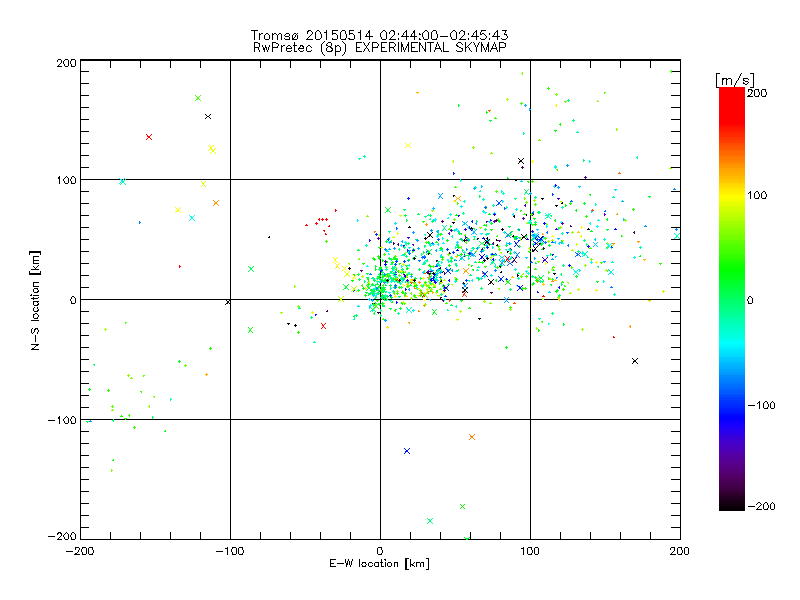Image resolution: width=800 pixels, height=600 pixels.
Task: Click the y-axis tick label '-100'
Action: pyautogui.click(x=62, y=420)
